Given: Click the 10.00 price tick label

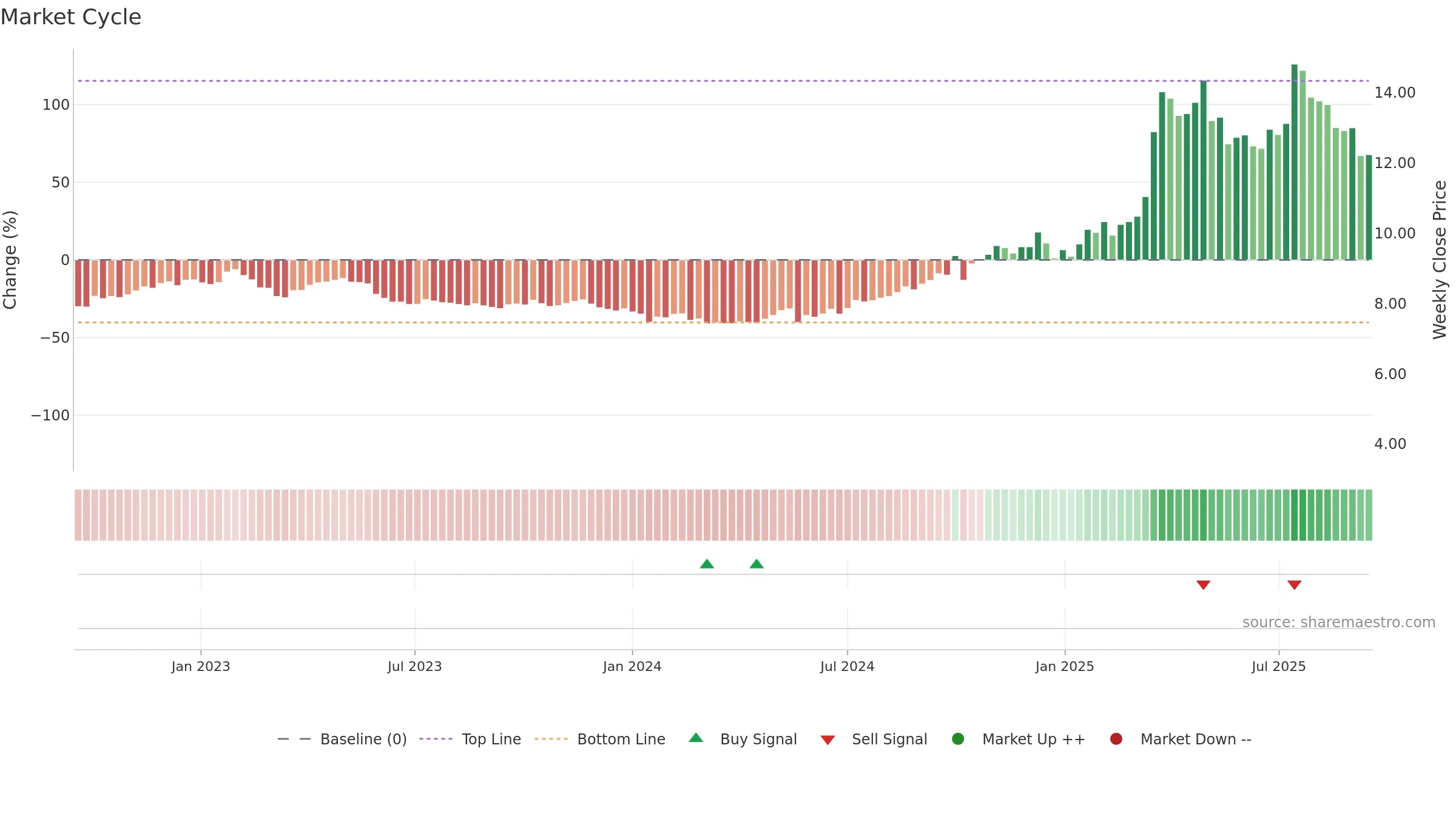Looking at the screenshot, I should [x=1395, y=234].
